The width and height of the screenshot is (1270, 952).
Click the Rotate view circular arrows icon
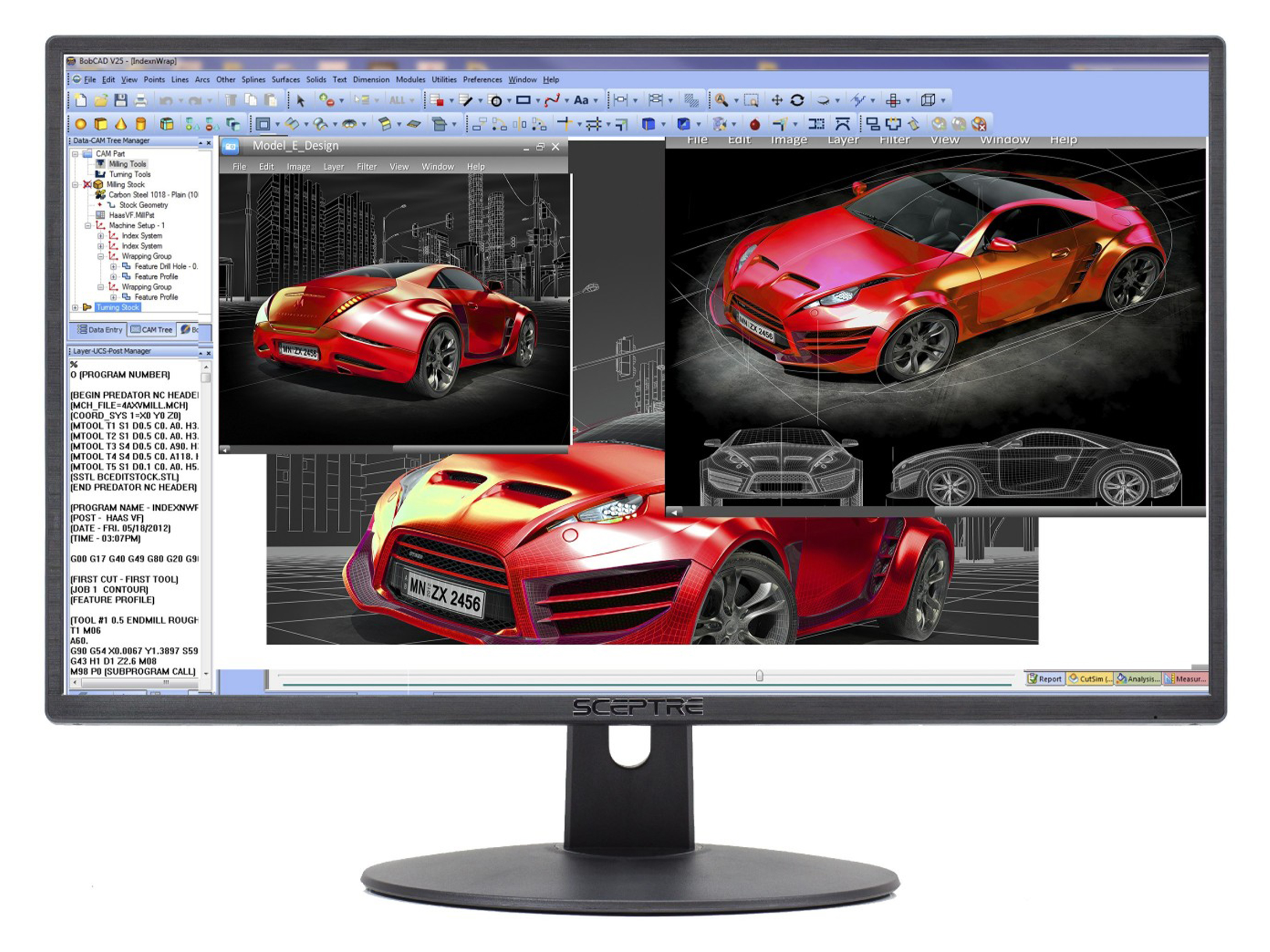tap(797, 100)
